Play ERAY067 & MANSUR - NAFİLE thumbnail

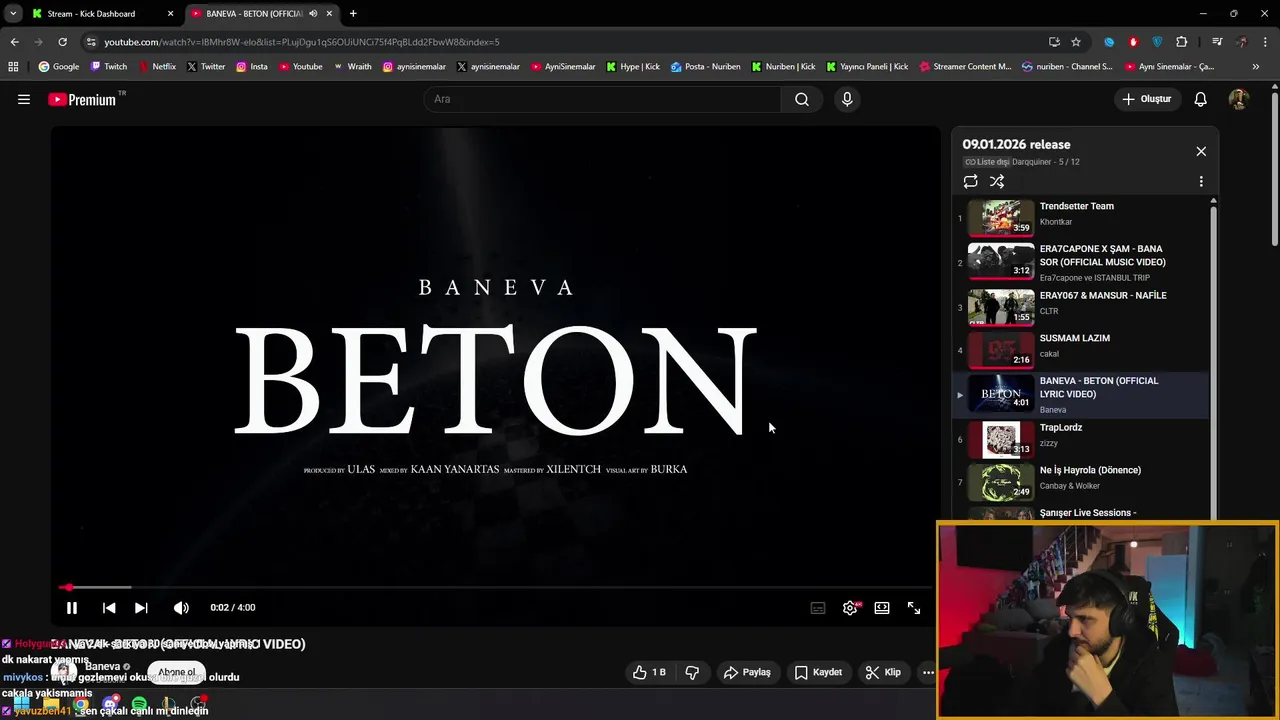click(x=1001, y=307)
